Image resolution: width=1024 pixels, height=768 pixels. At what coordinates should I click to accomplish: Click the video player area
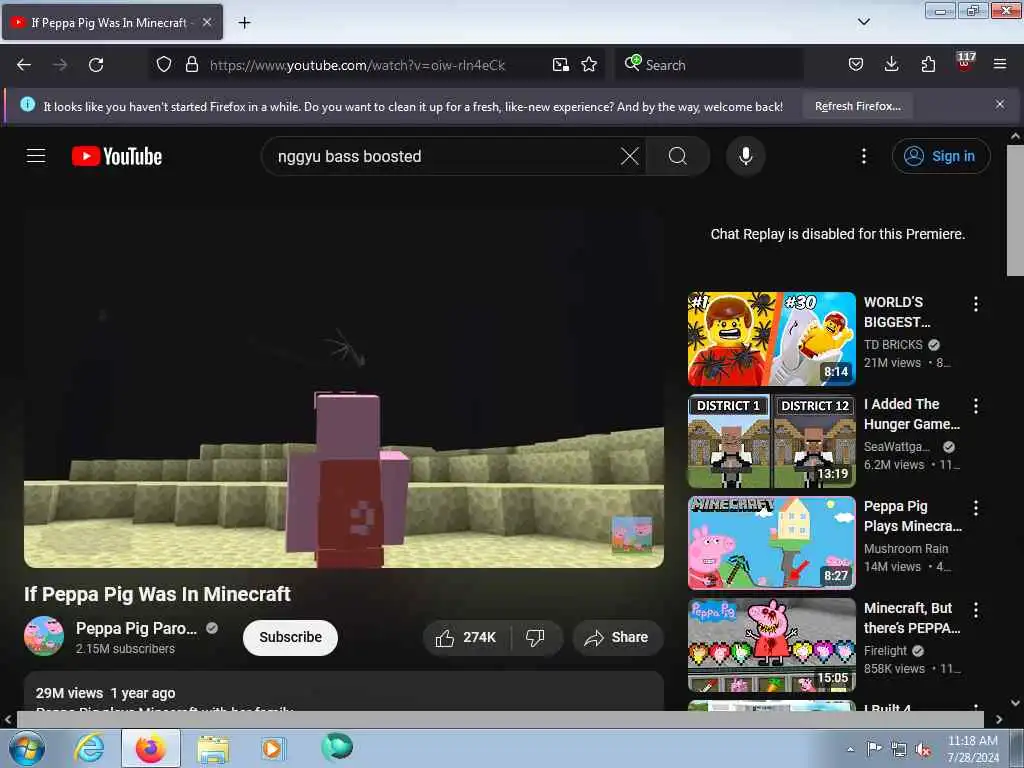(344, 390)
